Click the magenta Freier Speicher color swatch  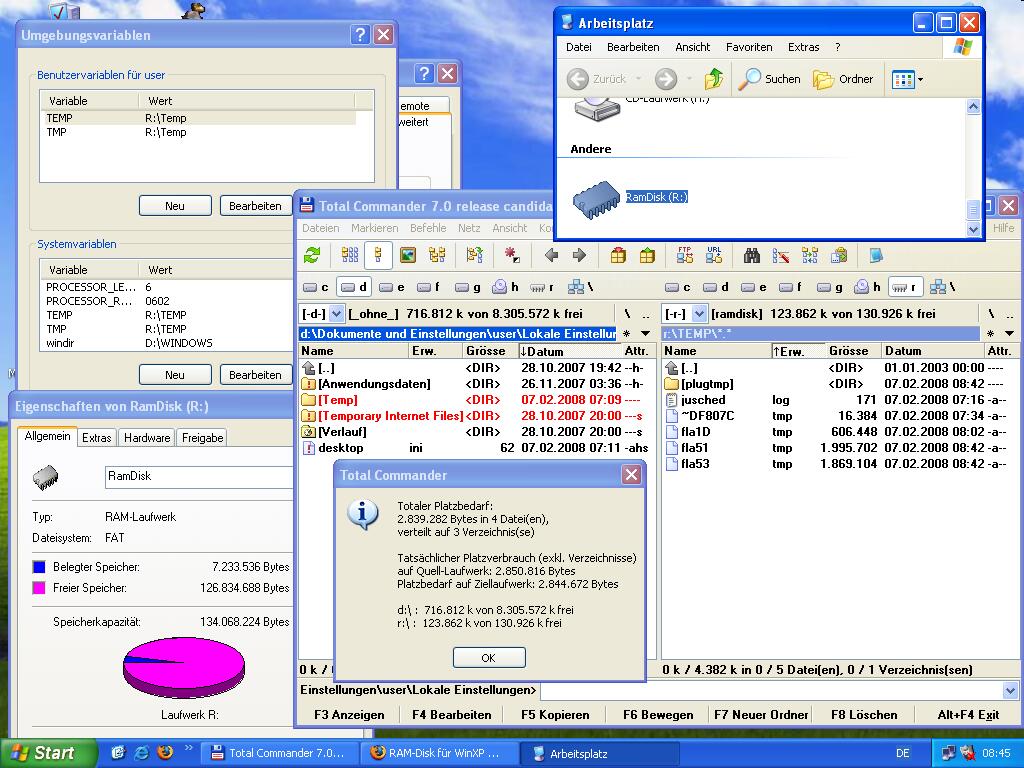[39, 588]
